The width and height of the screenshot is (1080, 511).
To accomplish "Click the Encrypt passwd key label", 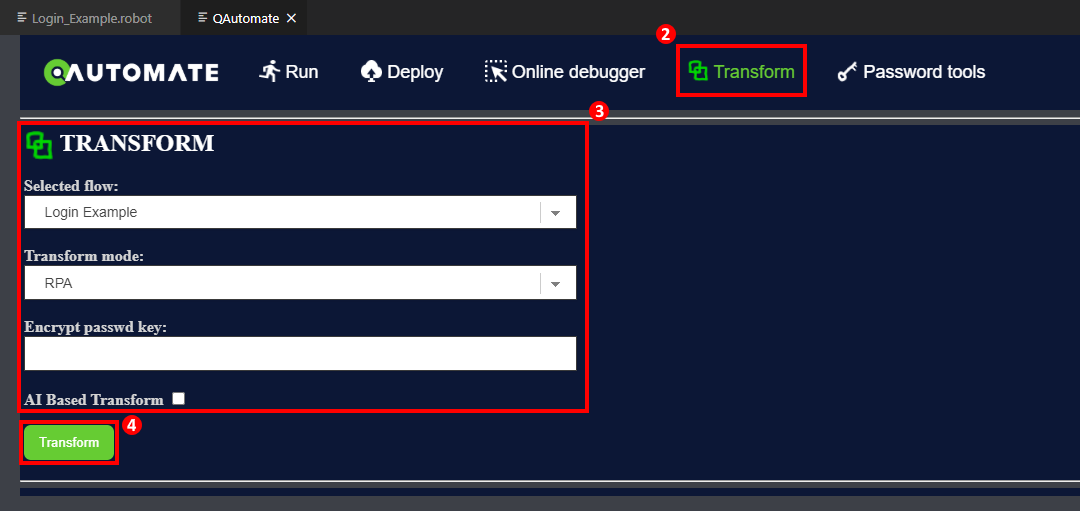I will 96,327.
